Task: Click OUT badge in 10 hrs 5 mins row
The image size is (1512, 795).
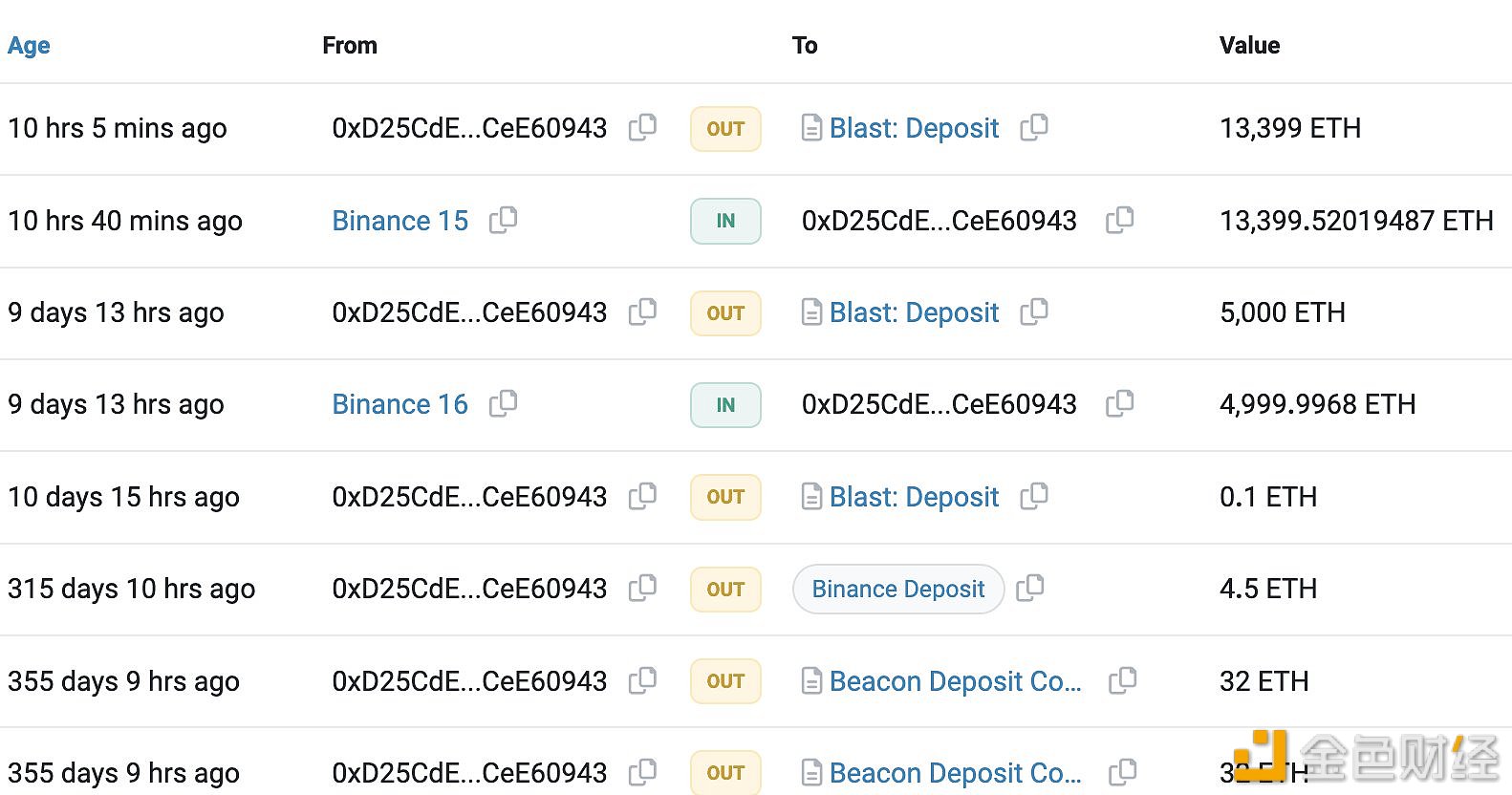Action: pos(725,129)
